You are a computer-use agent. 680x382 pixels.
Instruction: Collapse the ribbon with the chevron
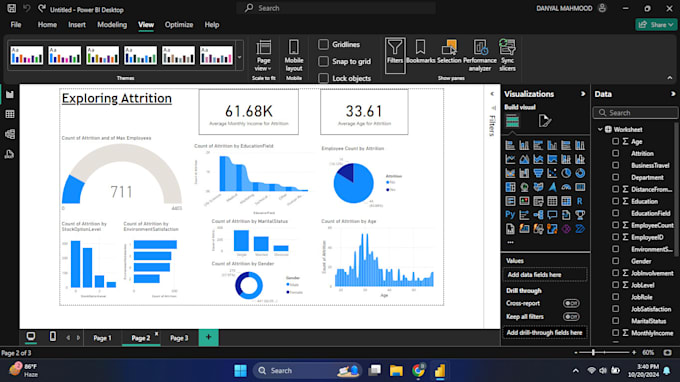[x=670, y=78]
